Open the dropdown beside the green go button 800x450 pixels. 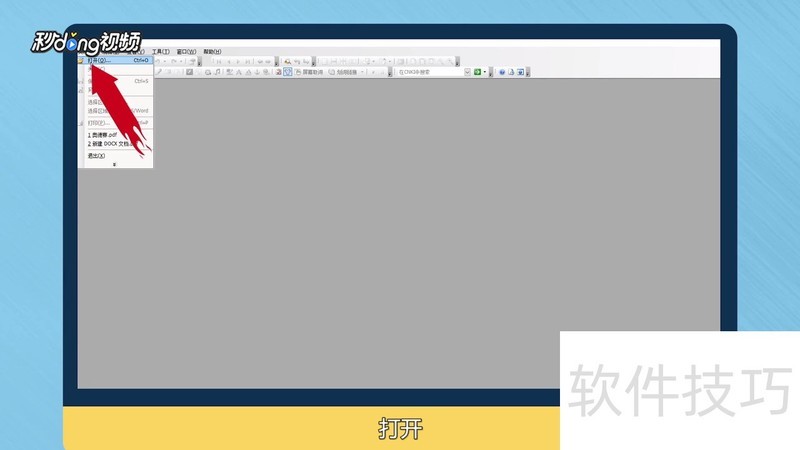(x=485, y=72)
